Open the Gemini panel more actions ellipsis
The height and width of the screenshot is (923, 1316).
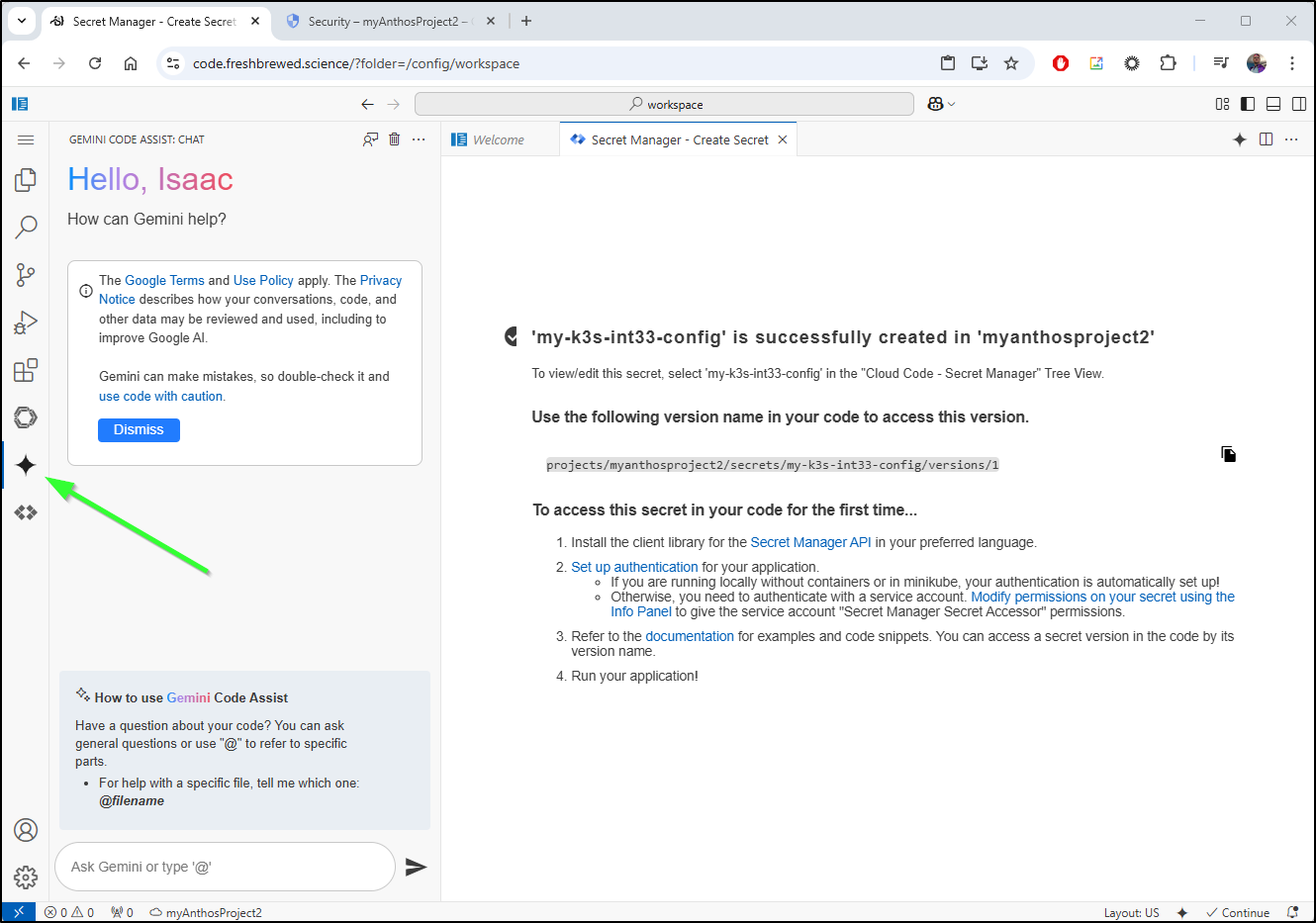pos(419,139)
